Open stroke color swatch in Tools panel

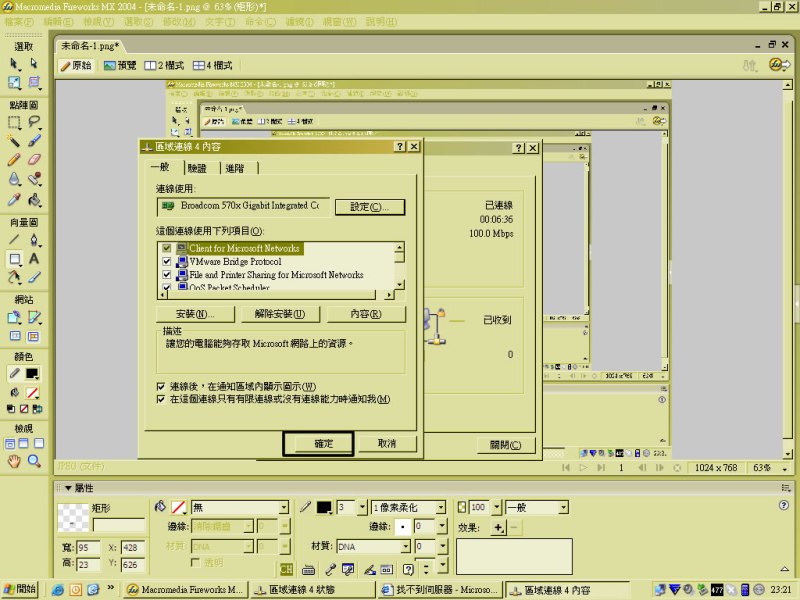32,374
